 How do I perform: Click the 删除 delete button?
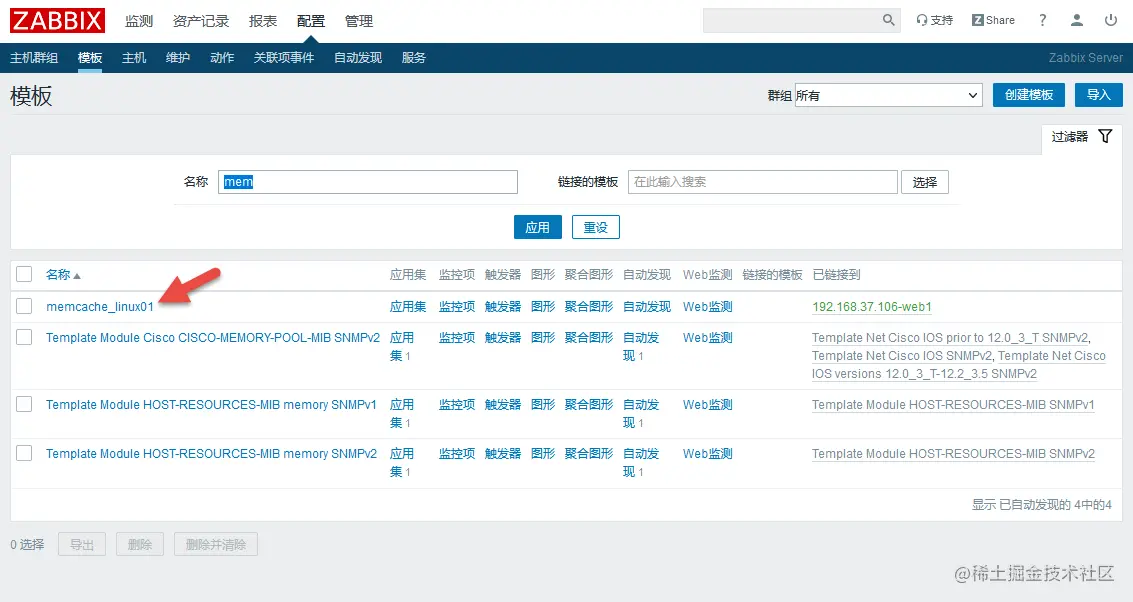pyautogui.click(x=139, y=544)
